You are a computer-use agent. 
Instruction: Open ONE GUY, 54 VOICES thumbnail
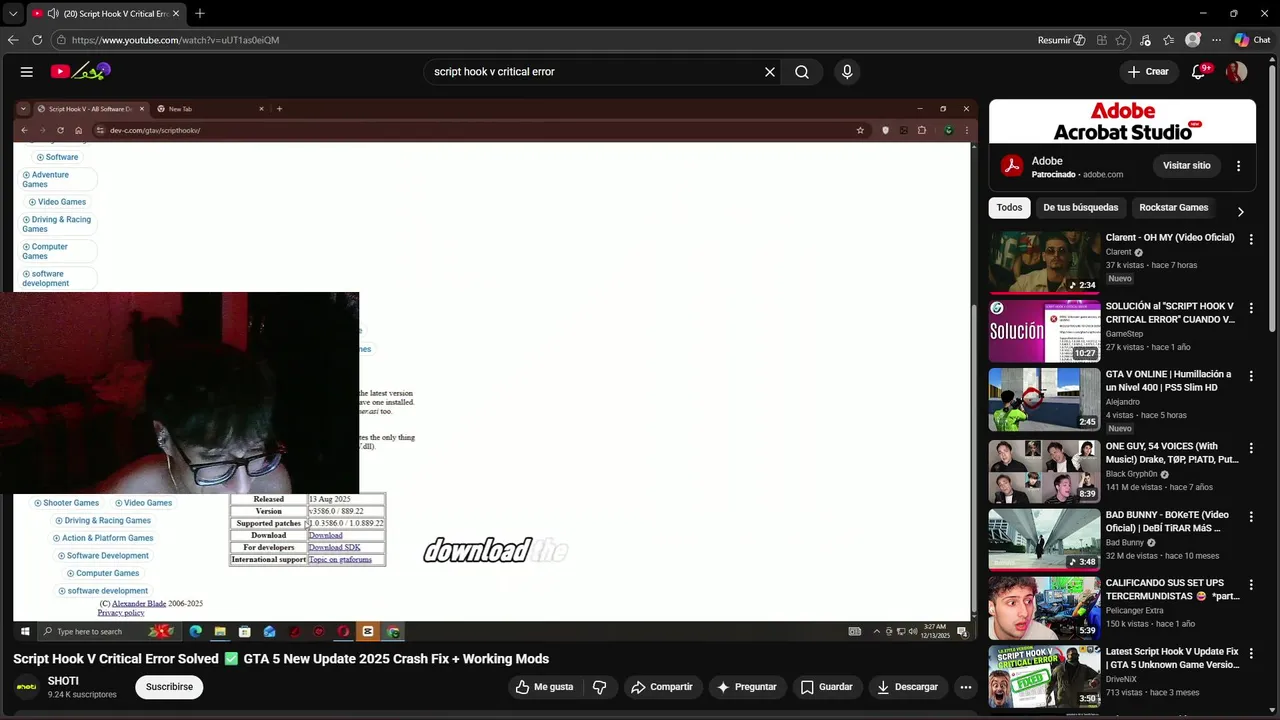coord(1044,471)
